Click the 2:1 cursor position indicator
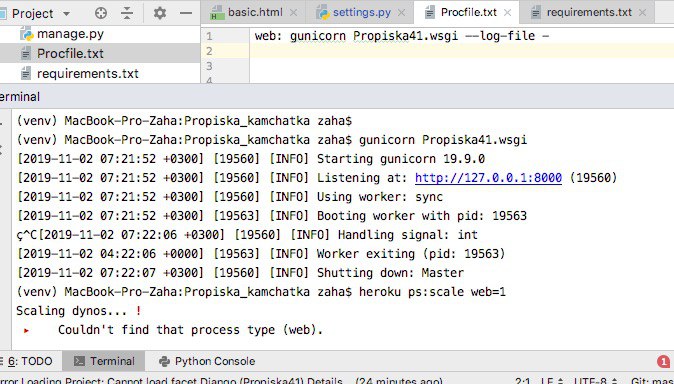The width and height of the screenshot is (674, 384). [x=523, y=380]
